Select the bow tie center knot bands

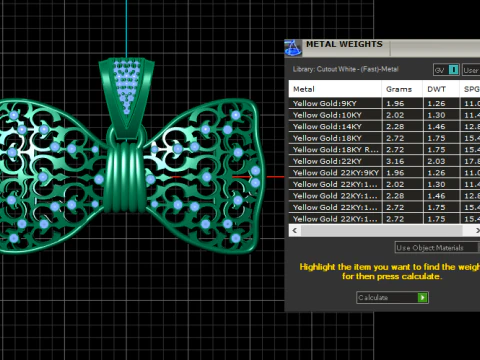[x=125, y=177]
